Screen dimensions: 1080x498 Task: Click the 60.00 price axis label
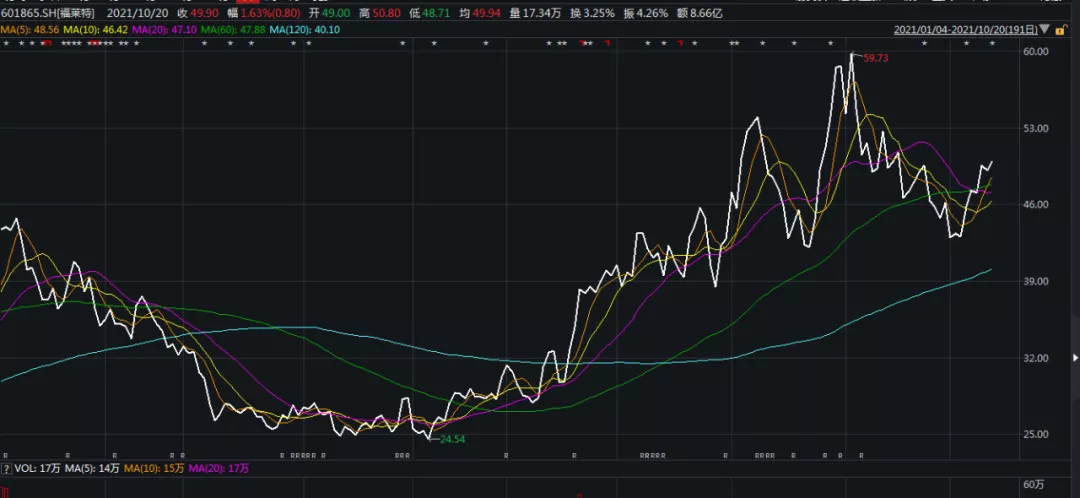pos(1035,52)
